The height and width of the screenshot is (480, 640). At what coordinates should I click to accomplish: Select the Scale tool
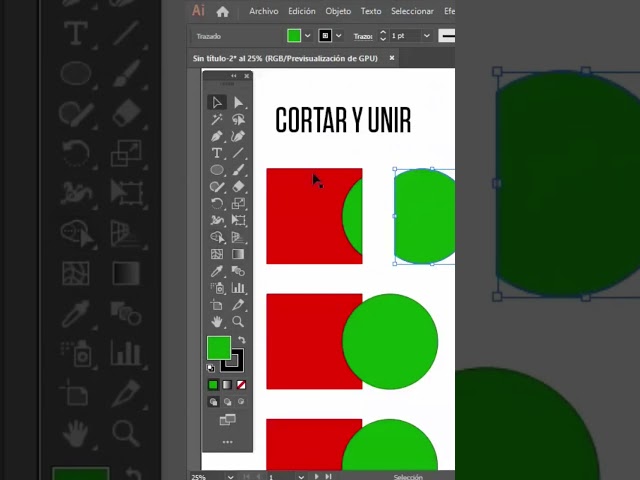238,203
